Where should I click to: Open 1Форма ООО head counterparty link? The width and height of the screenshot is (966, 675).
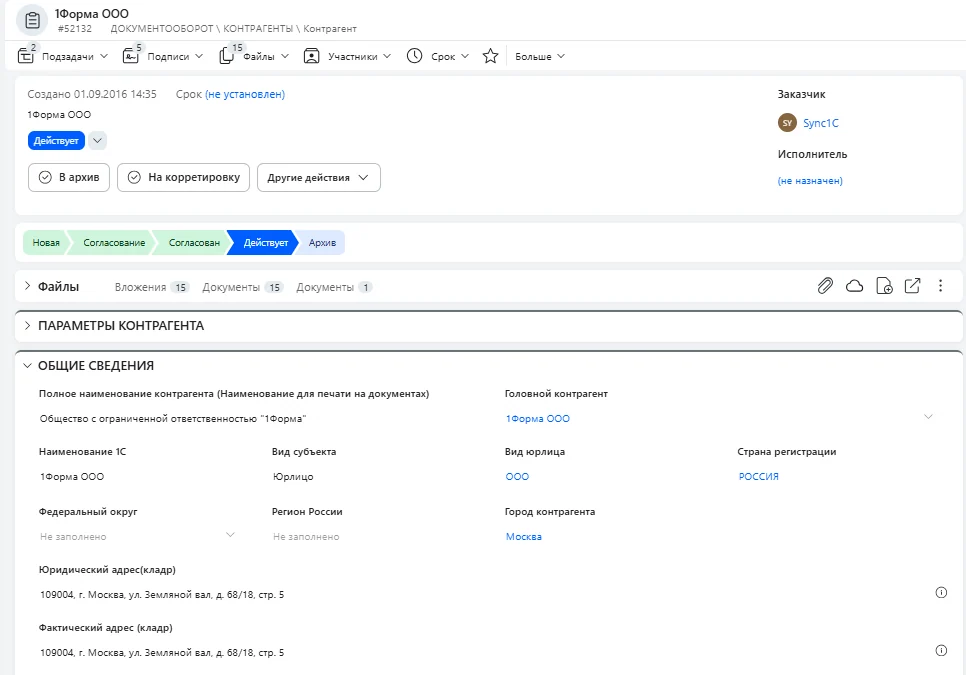click(x=538, y=419)
